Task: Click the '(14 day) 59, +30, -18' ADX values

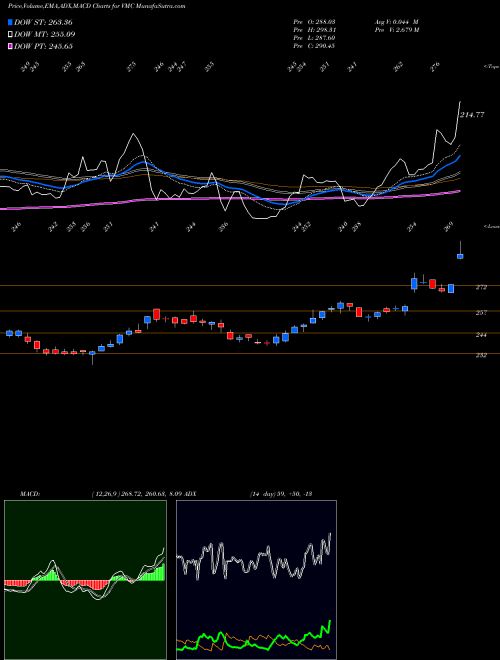Action: click(x=281, y=494)
